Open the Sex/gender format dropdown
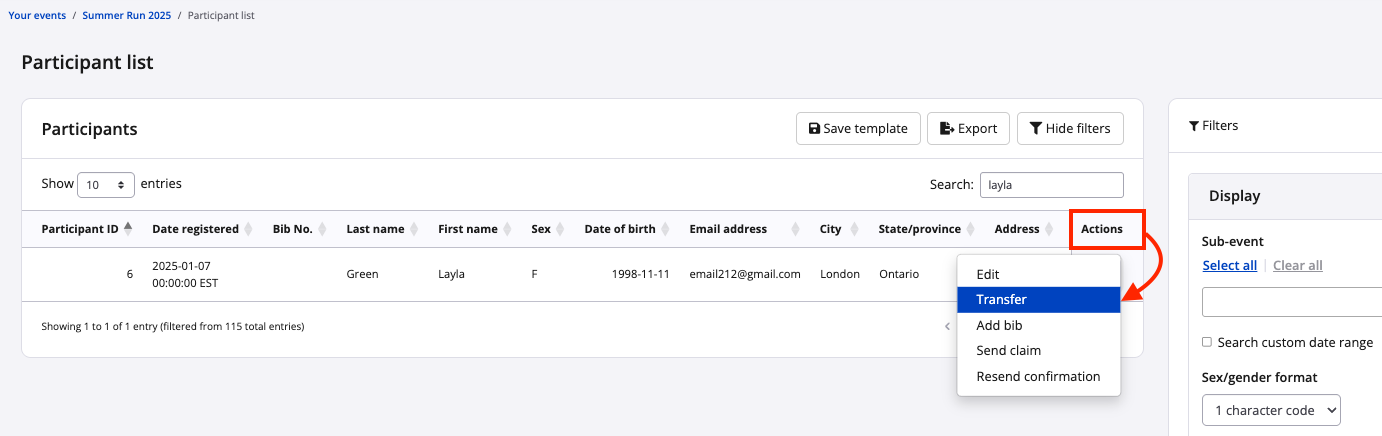Image resolution: width=1382 pixels, height=436 pixels. pos(1271,410)
